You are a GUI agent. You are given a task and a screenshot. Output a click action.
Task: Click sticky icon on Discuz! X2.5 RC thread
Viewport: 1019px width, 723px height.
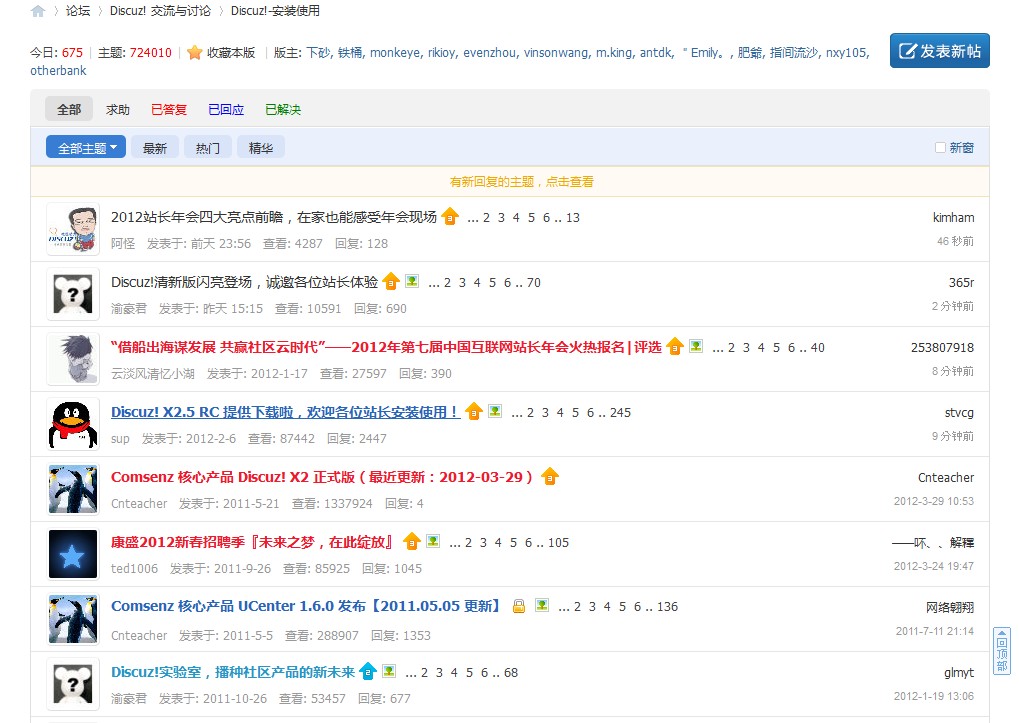(474, 411)
